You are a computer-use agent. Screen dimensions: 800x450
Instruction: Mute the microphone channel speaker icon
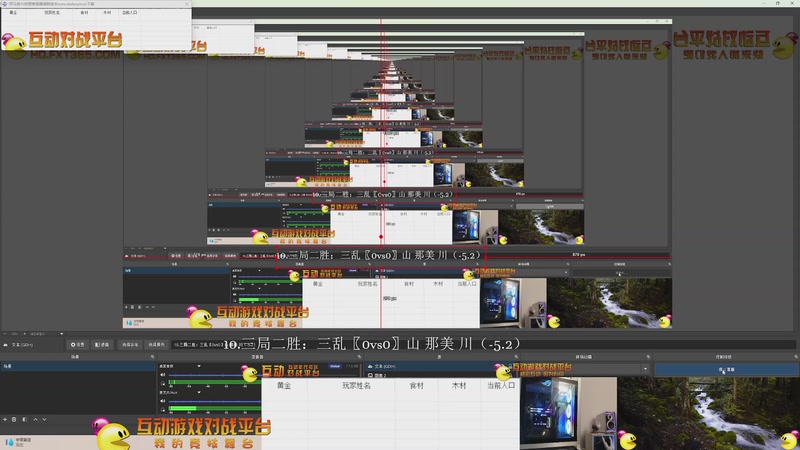tap(163, 401)
